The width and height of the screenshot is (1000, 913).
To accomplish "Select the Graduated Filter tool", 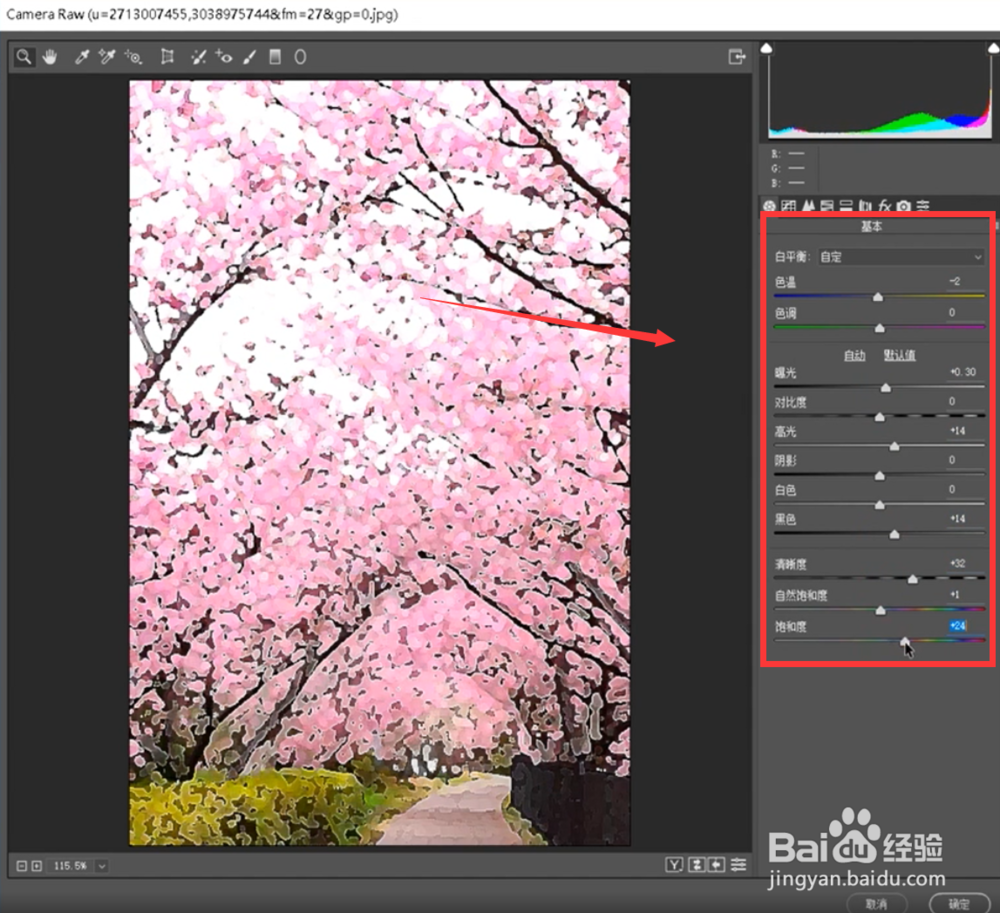I will 275,57.
